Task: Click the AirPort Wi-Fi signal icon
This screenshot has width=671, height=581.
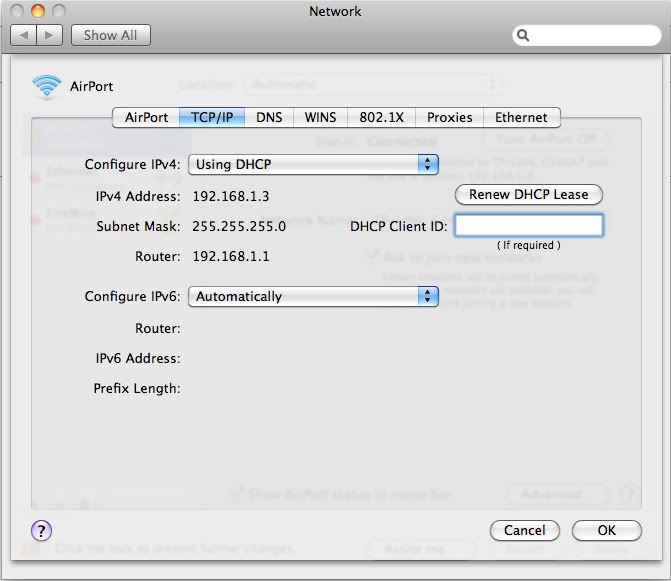Action: click(x=47, y=86)
